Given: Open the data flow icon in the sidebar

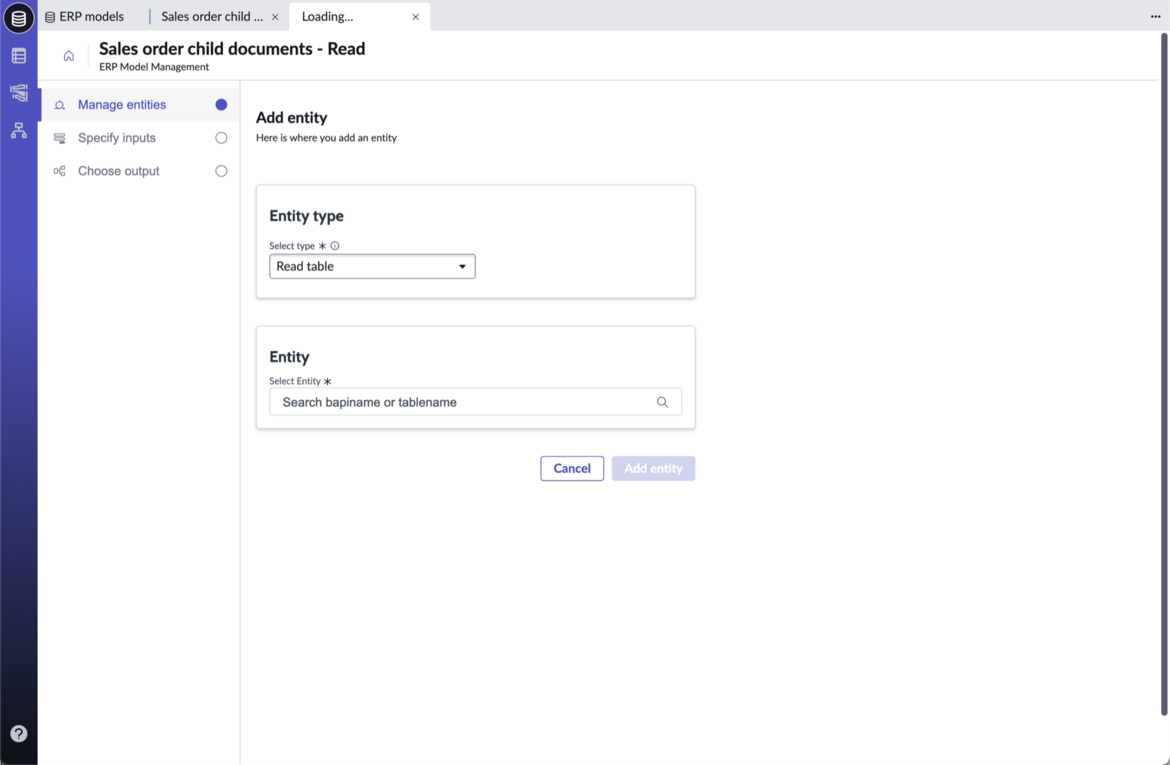Looking at the screenshot, I should click(19, 93).
